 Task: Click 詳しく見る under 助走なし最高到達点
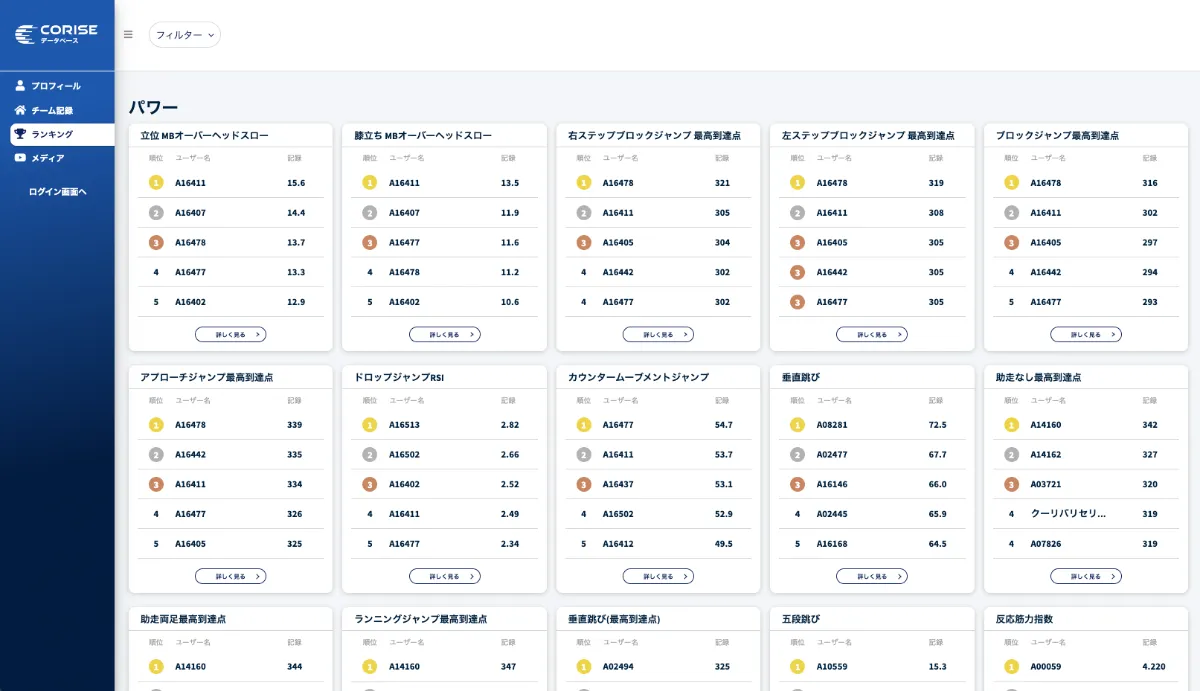(1086, 576)
